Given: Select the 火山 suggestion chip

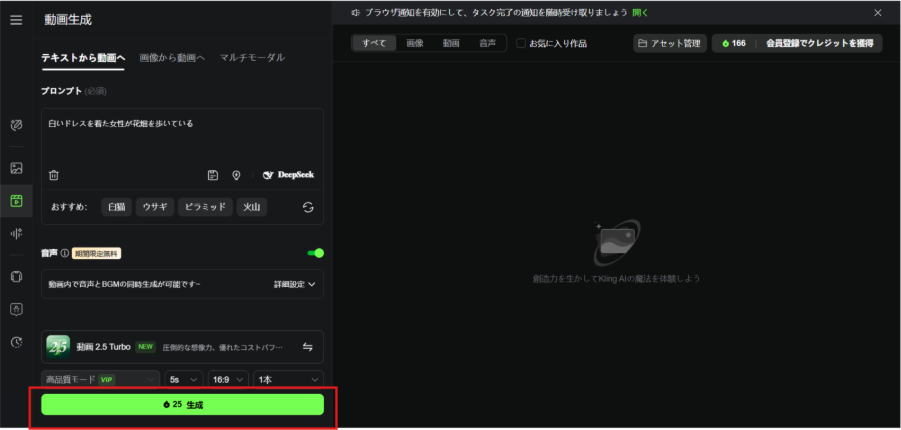Looking at the screenshot, I should coord(252,208).
